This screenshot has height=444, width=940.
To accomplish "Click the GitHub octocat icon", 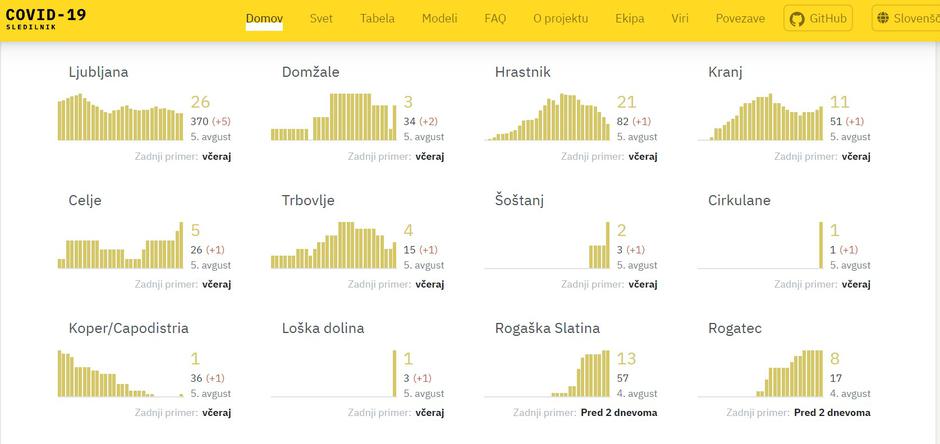I will (797, 19).
